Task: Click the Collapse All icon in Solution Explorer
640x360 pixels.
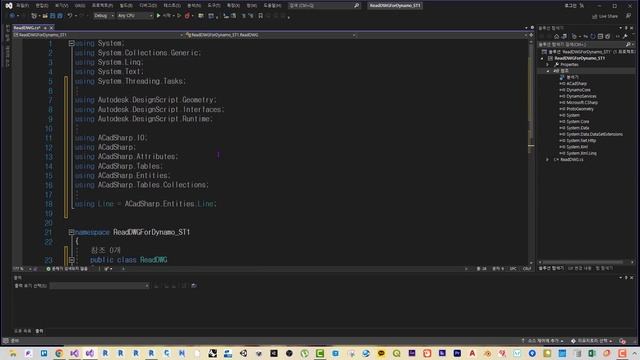Action: coord(600,36)
